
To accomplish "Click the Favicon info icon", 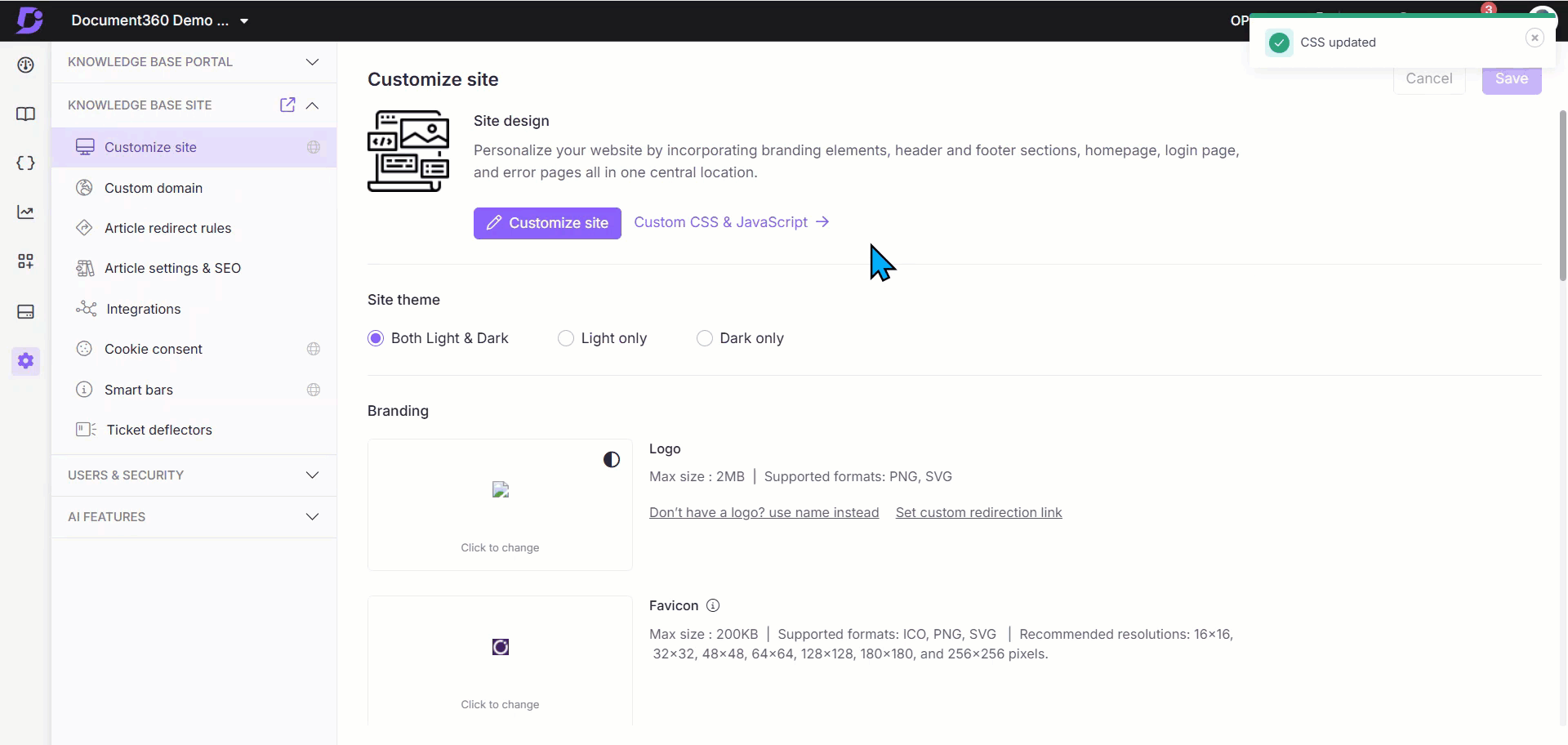I will tap(713, 605).
